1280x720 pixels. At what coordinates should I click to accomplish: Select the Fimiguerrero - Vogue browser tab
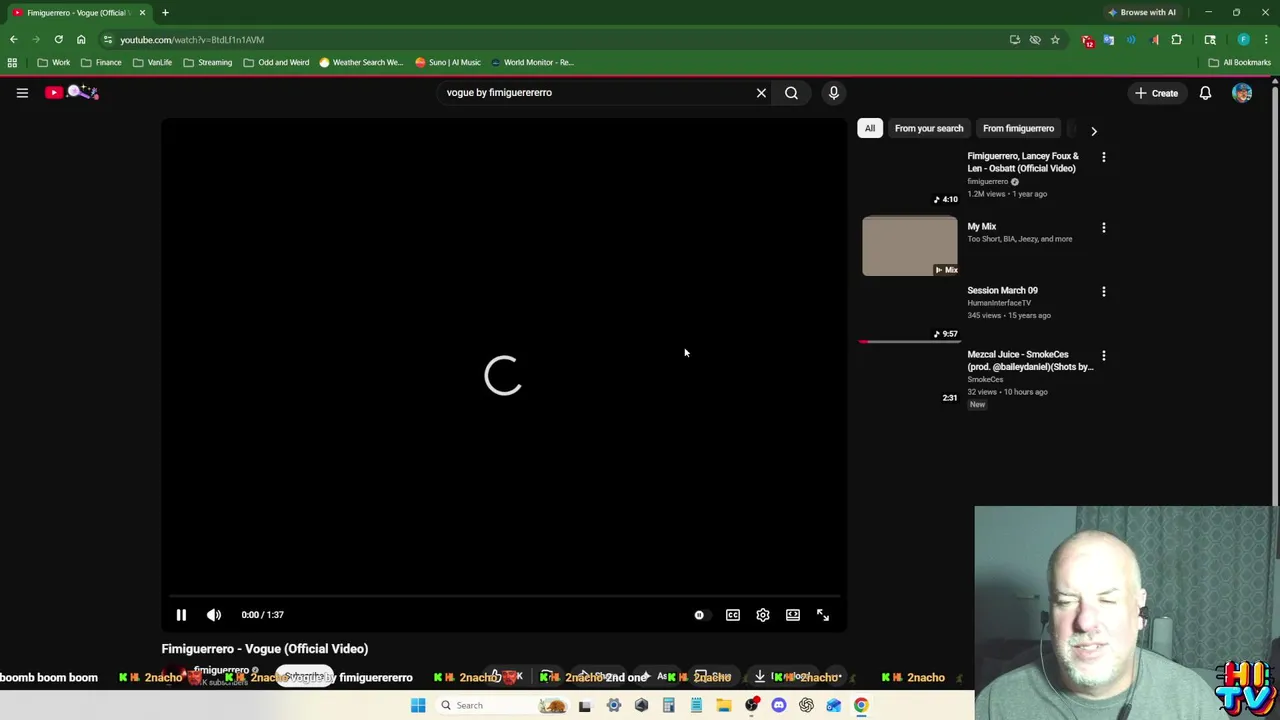pos(78,13)
